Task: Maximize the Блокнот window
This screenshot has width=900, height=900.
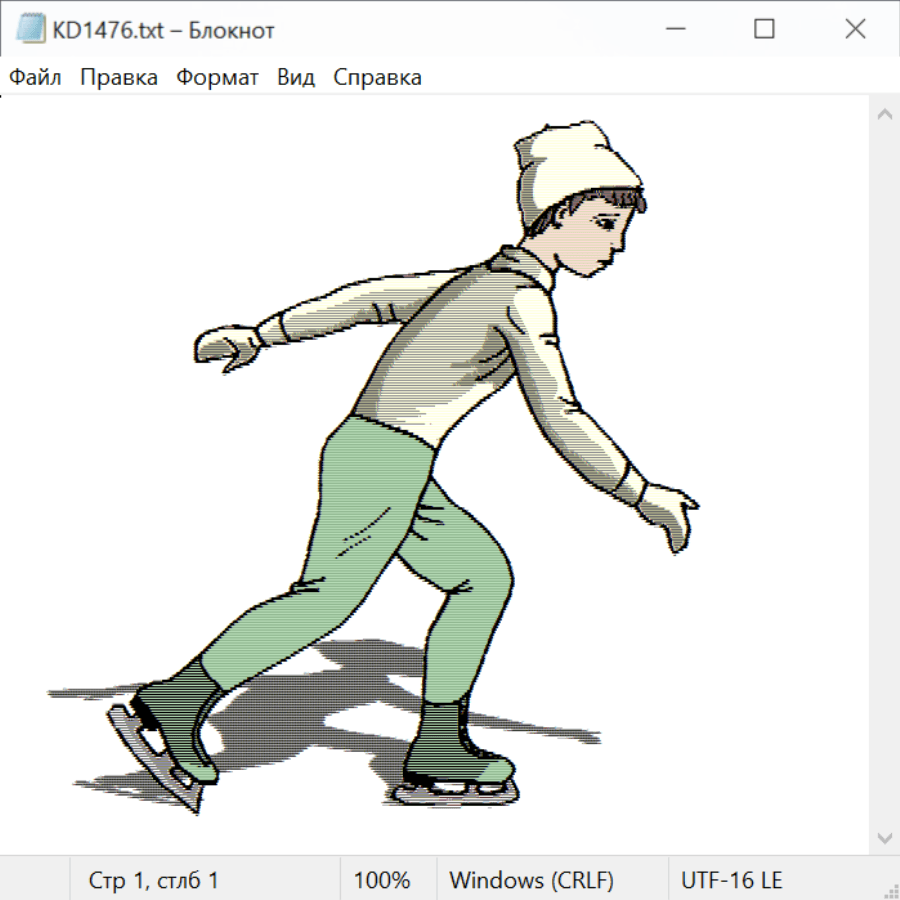Action: click(764, 30)
